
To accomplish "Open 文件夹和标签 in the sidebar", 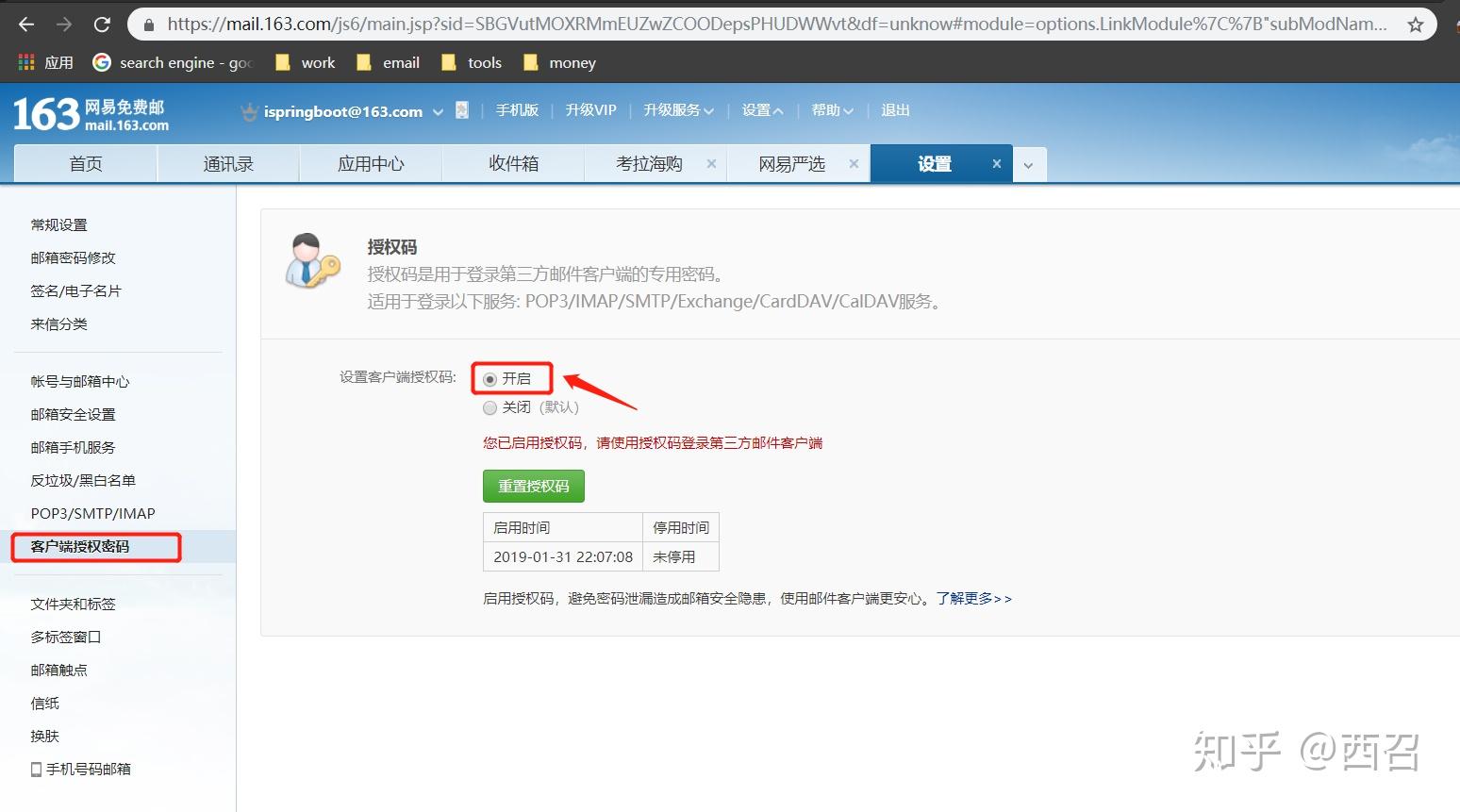I will pyautogui.click(x=73, y=605).
